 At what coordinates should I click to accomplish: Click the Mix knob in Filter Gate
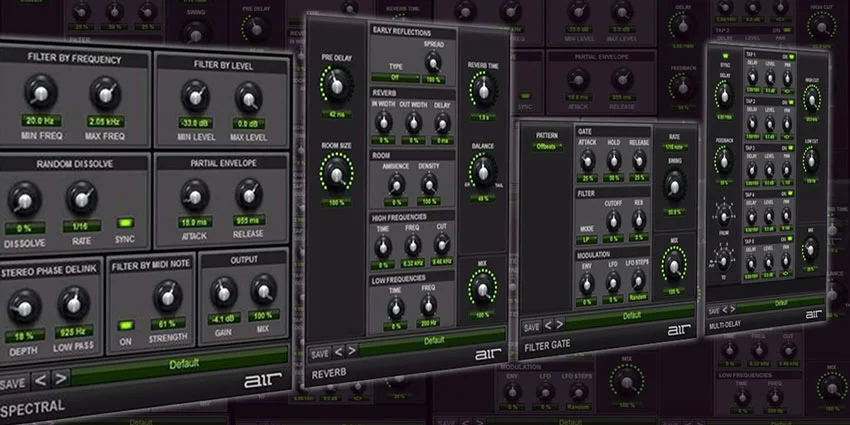point(674,264)
